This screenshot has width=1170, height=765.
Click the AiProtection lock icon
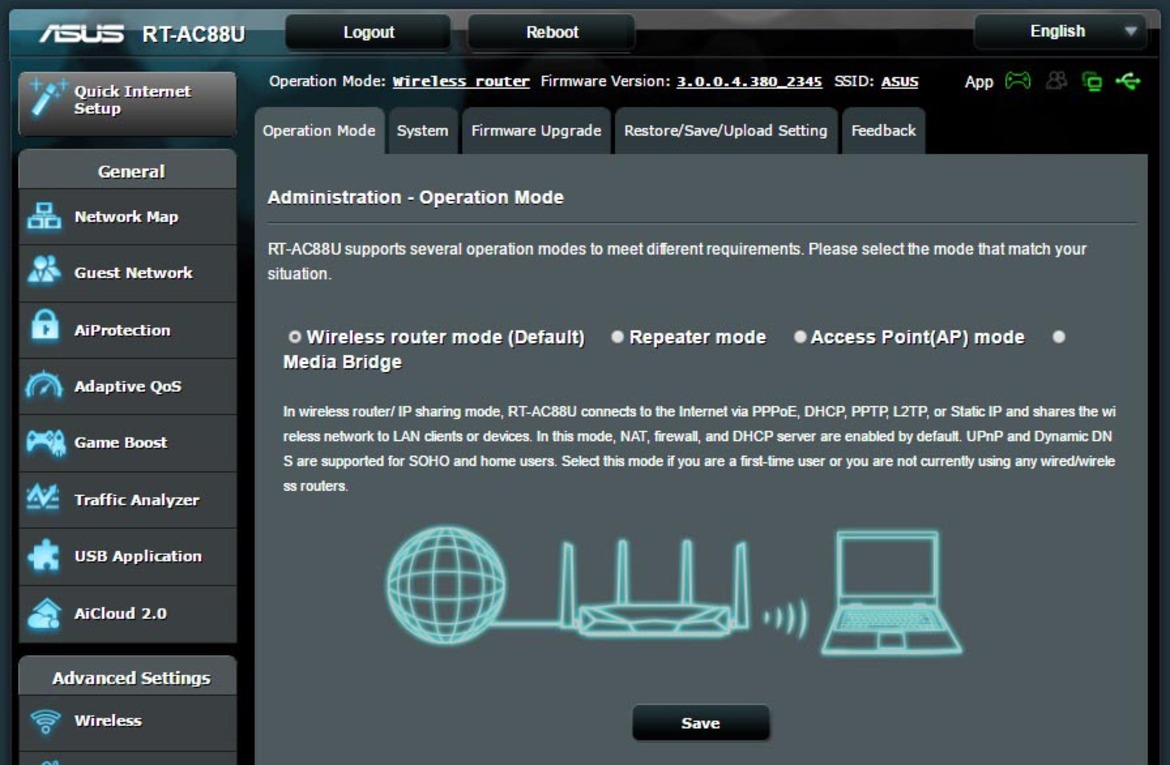coord(45,326)
